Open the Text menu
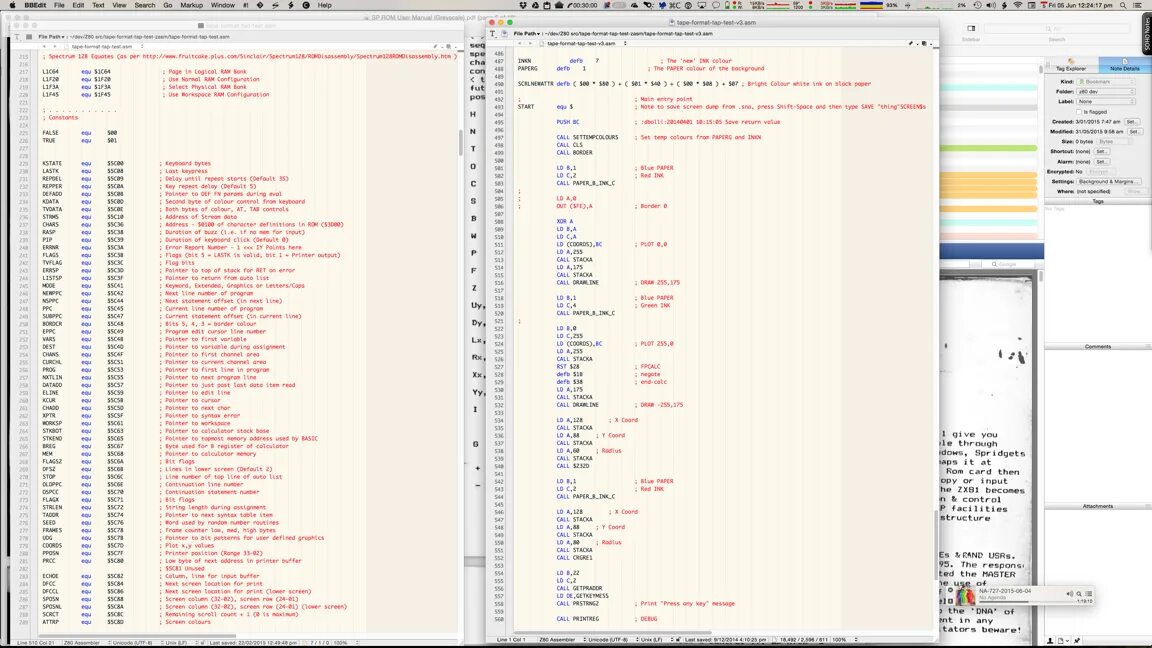Viewport: 1152px width, 648px height. pyautogui.click(x=98, y=5)
